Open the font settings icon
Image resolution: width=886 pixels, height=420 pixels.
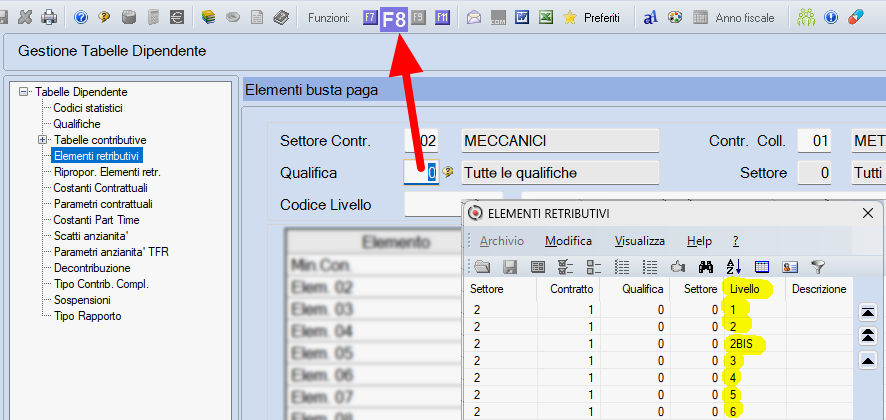(x=650, y=18)
